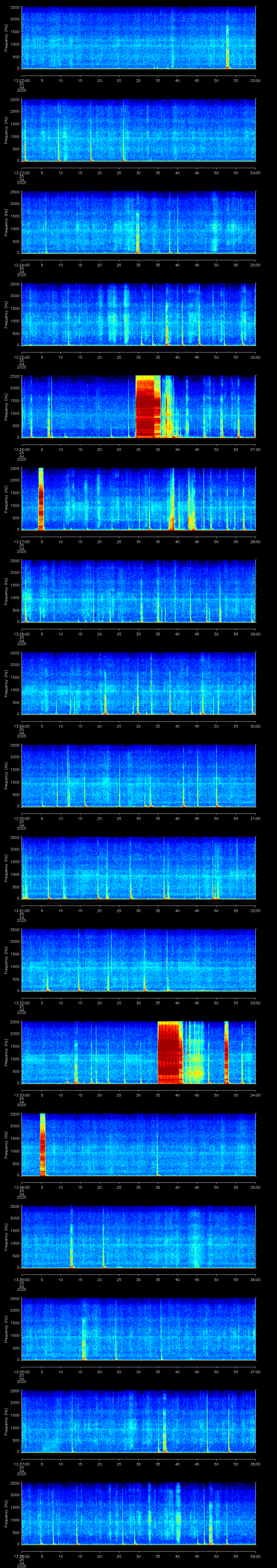277x1568 pixels.
Task: Click the 28:00 end time label
Action: click(x=256, y=542)
